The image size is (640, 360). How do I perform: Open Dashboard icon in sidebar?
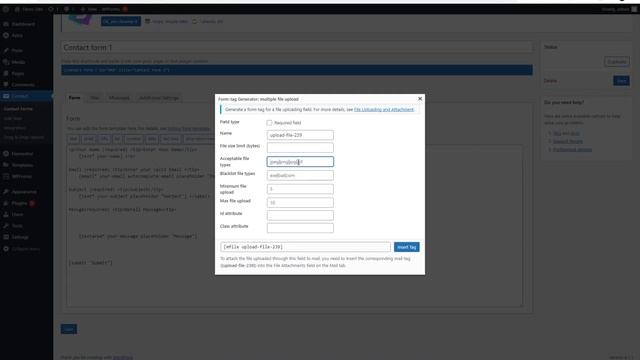click(x=6, y=24)
